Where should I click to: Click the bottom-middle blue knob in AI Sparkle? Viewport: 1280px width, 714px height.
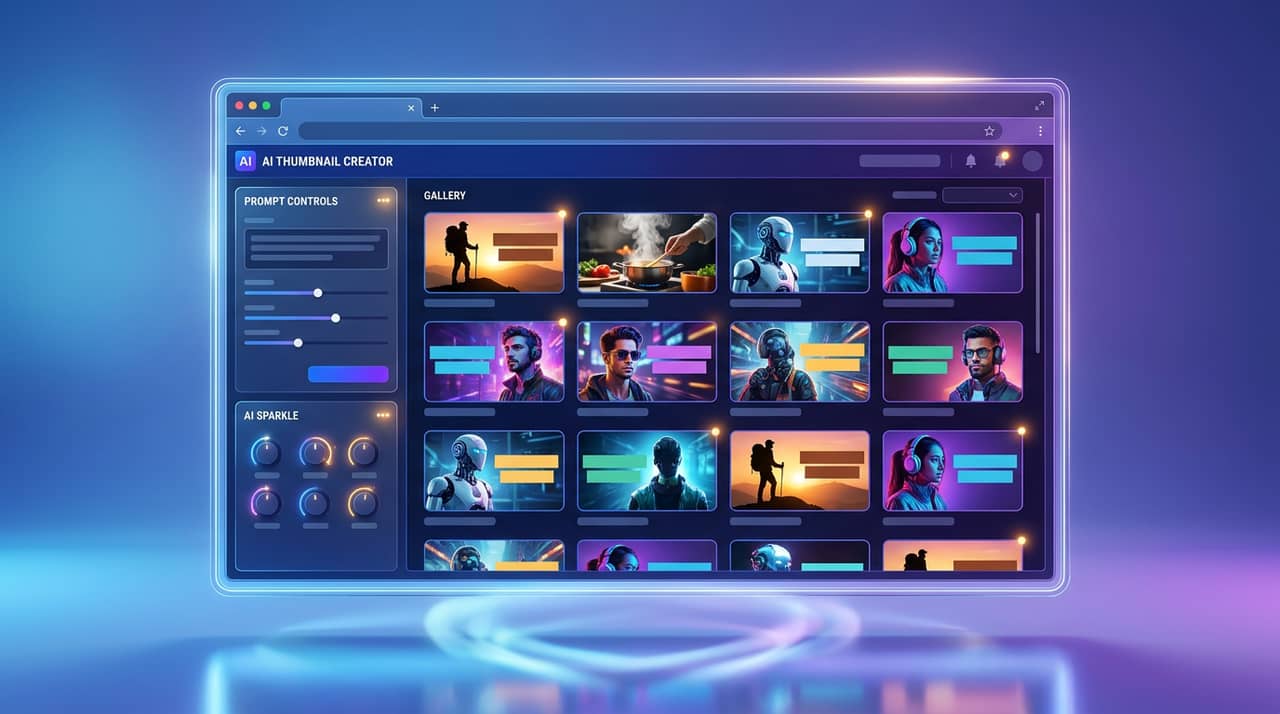(314, 501)
